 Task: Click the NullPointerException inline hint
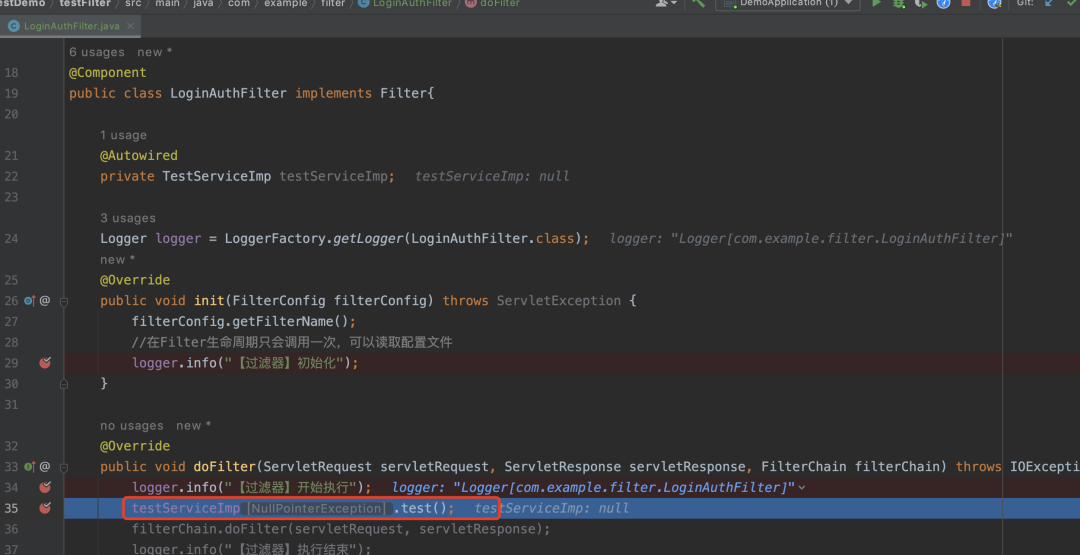tap(316, 509)
